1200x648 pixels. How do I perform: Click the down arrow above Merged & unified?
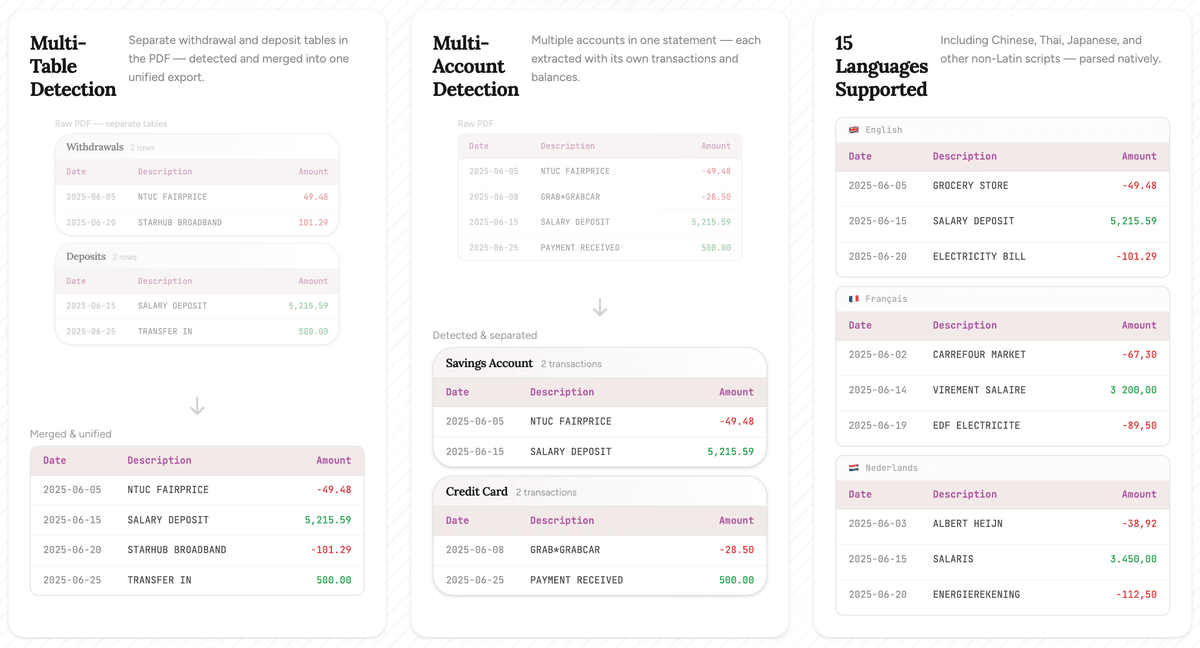pyautogui.click(x=197, y=405)
